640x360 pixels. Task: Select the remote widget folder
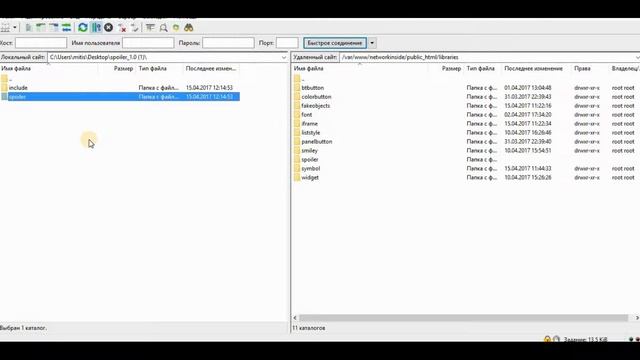466,178
